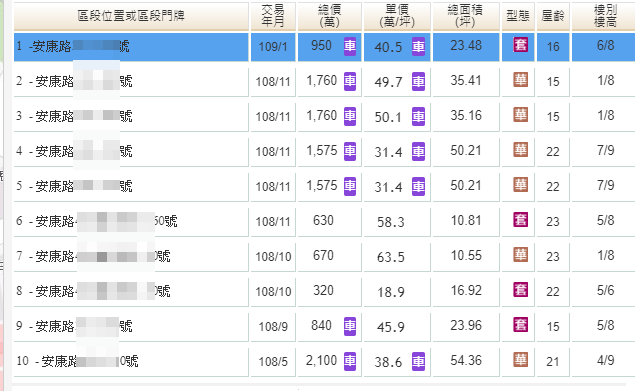Screen dimensions: 635x391
Task: Select row 10 安康路 address cell
Action: (x=131, y=361)
